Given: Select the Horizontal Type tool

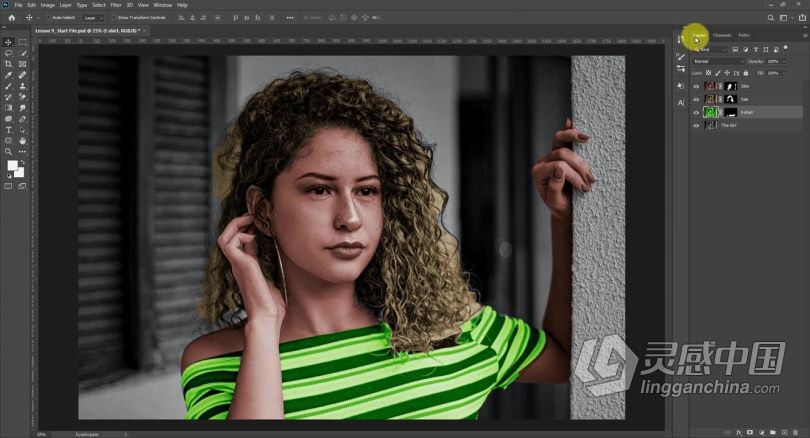Looking at the screenshot, I should 8,130.
